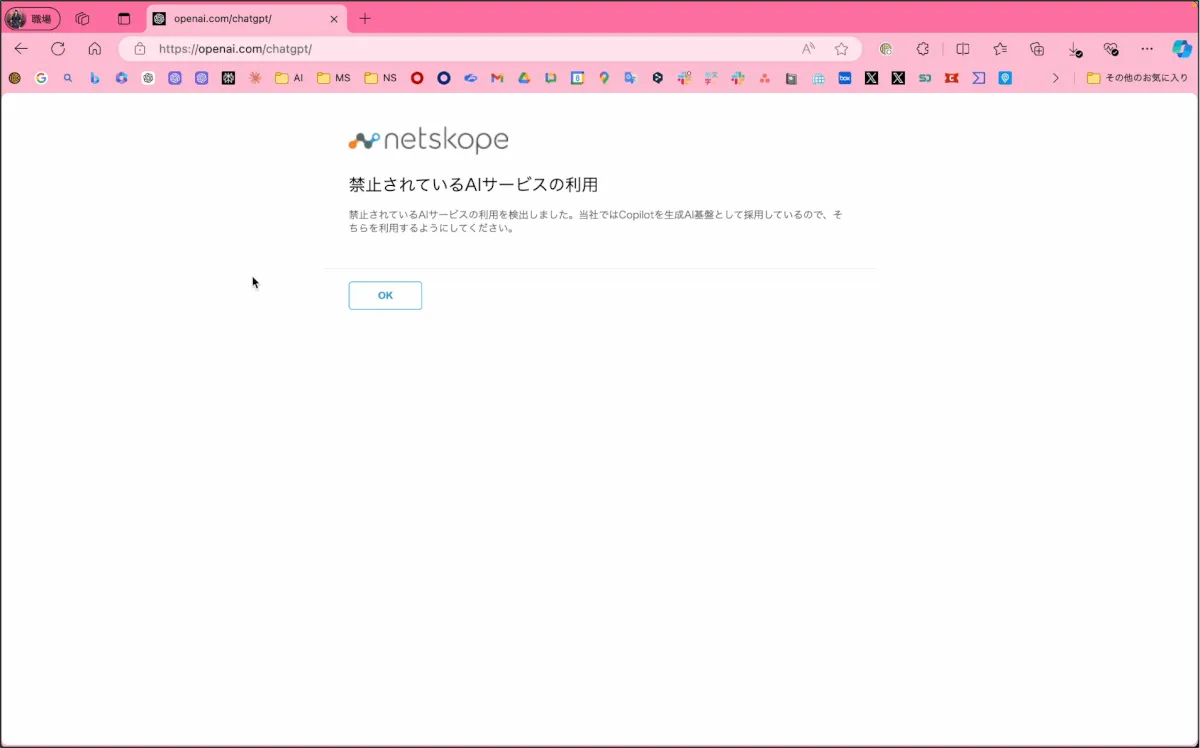Expand the AI favorites folder
The height and width of the screenshot is (748, 1200).
(x=289, y=78)
